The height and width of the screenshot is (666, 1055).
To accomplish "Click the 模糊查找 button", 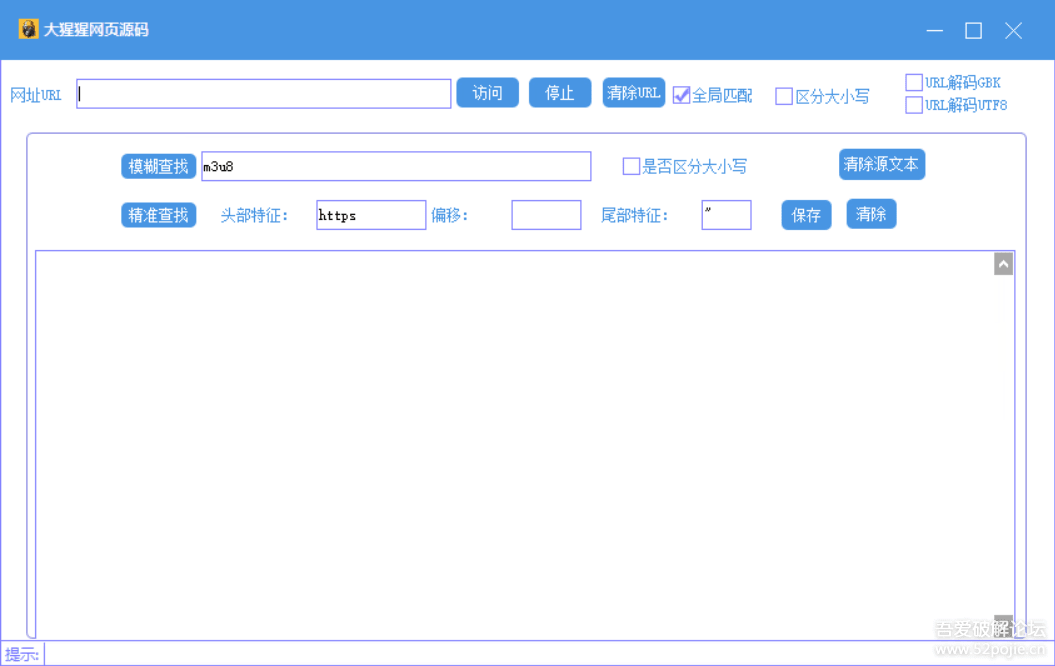I will click(159, 166).
